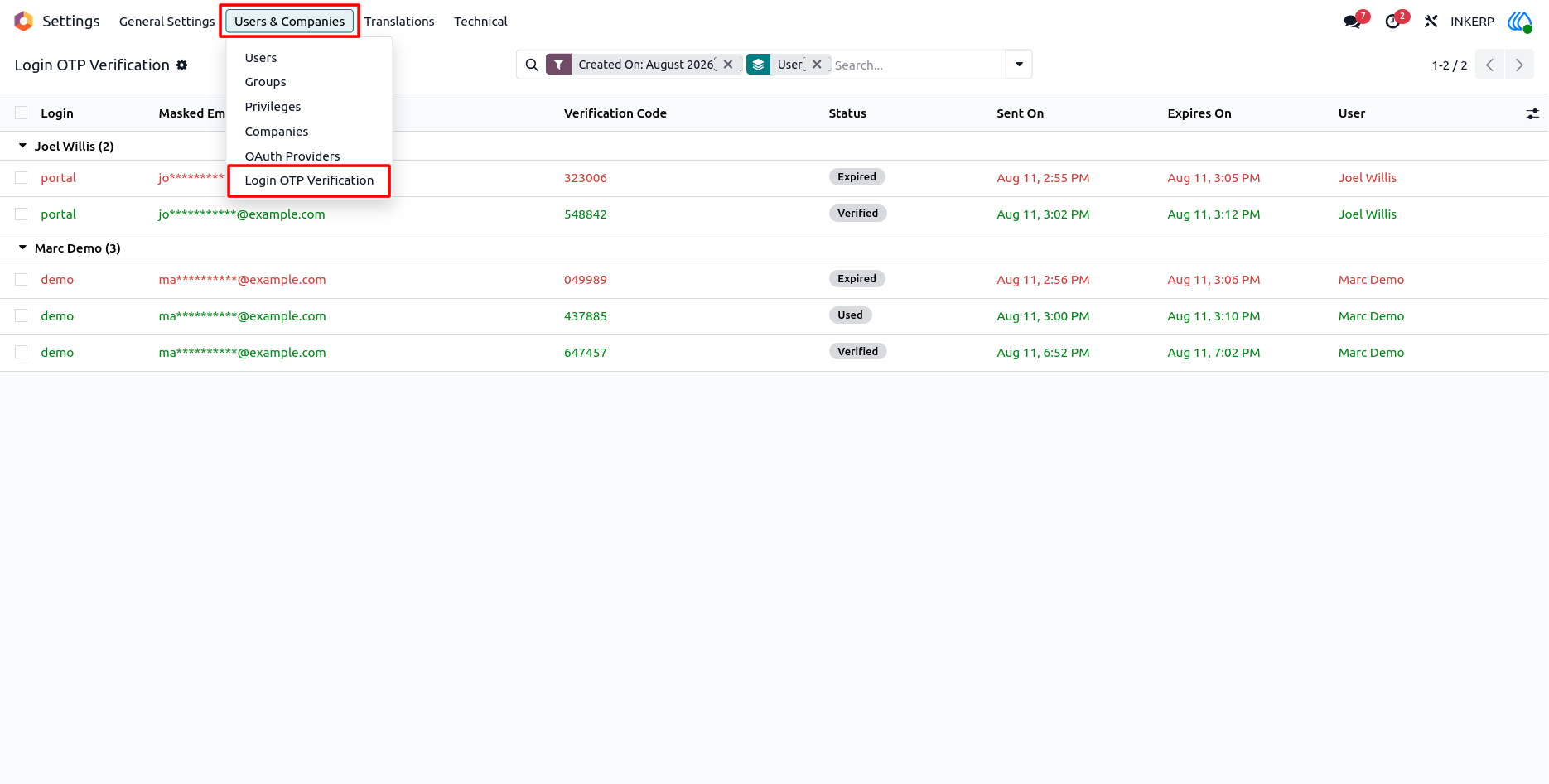Select the portal row with code 323006
This screenshot has height=784, width=1549.
[22, 177]
